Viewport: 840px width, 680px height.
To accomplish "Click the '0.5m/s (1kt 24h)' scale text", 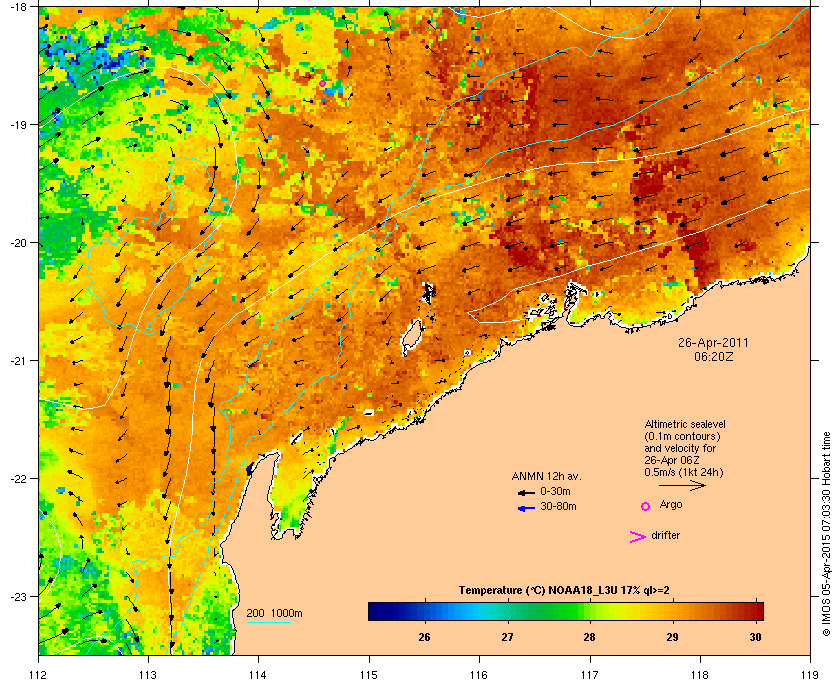I will point(684,472).
